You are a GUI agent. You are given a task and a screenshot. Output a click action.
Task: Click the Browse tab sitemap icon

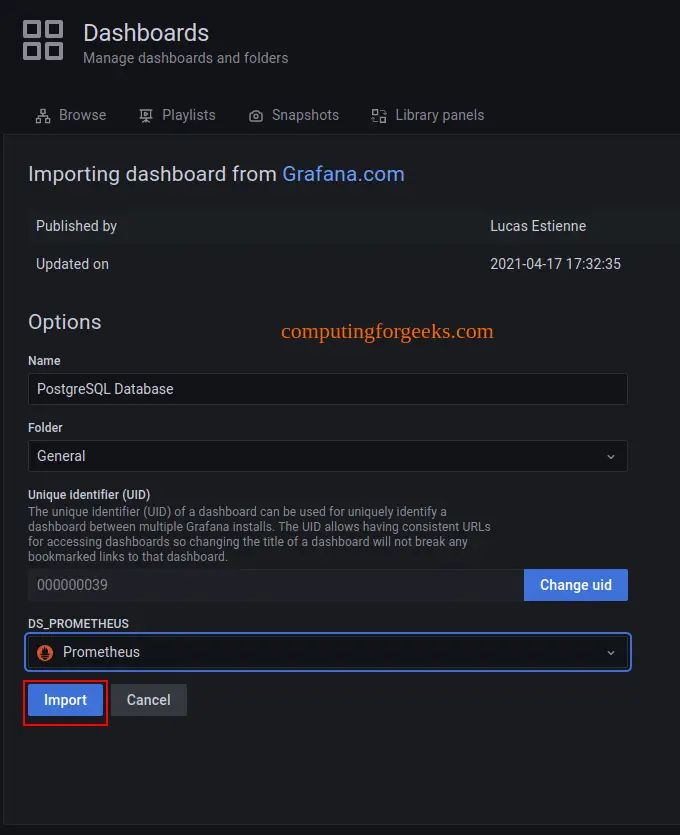pyautogui.click(x=43, y=116)
